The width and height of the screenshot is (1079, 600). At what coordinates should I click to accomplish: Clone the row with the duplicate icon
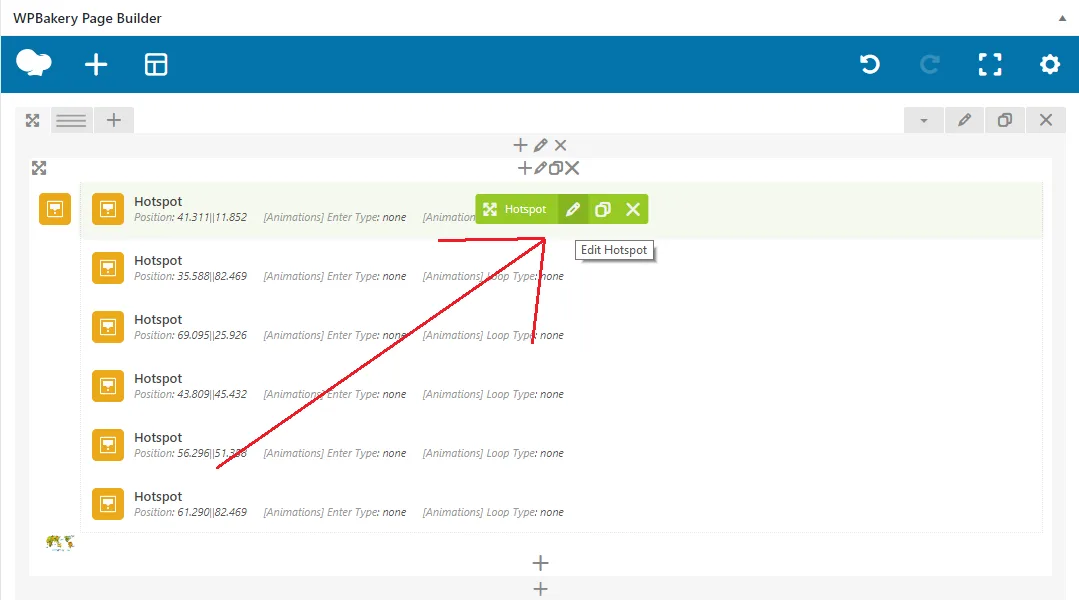[x=1005, y=120]
